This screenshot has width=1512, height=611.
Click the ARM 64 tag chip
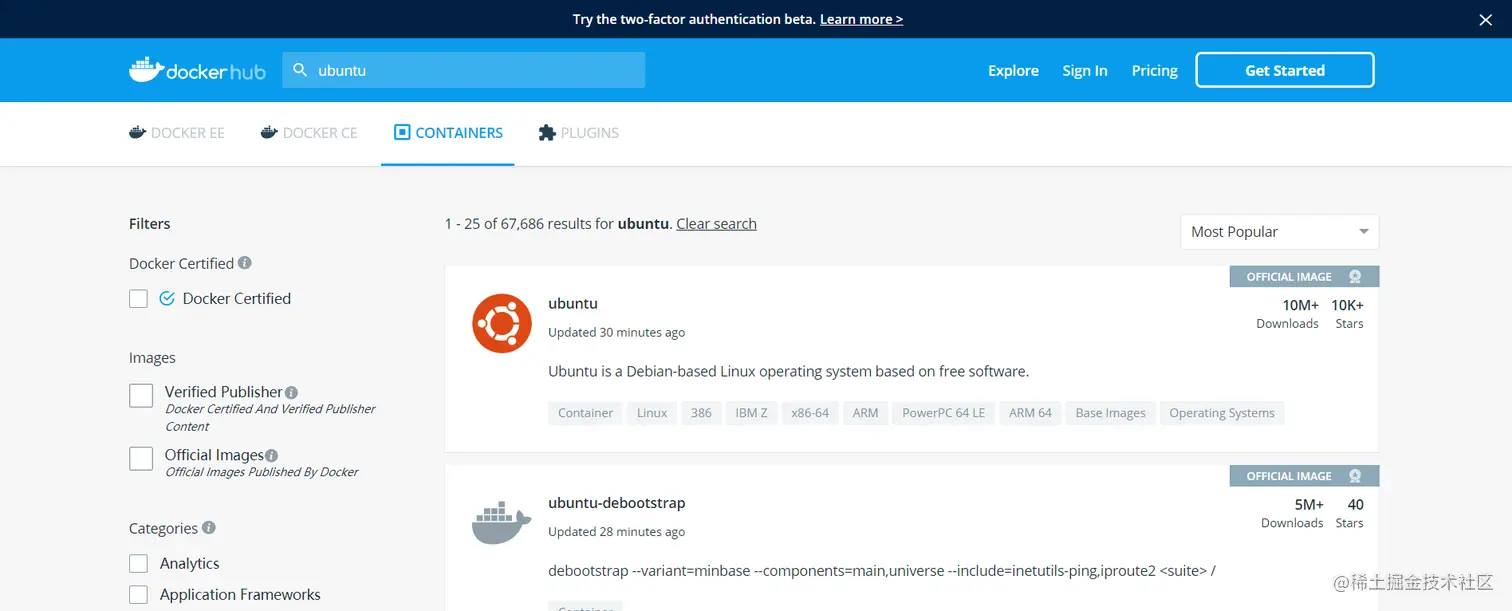click(x=1030, y=413)
